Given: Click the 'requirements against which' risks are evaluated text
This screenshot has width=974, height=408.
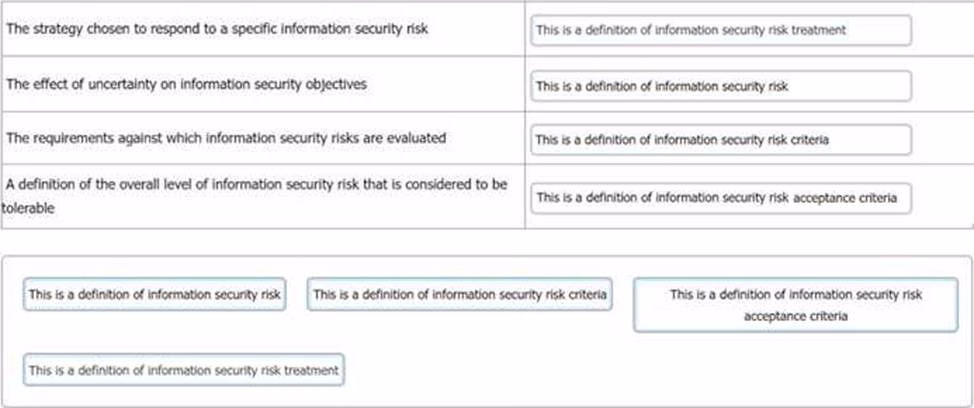Looking at the screenshot, I should [226, 138].
